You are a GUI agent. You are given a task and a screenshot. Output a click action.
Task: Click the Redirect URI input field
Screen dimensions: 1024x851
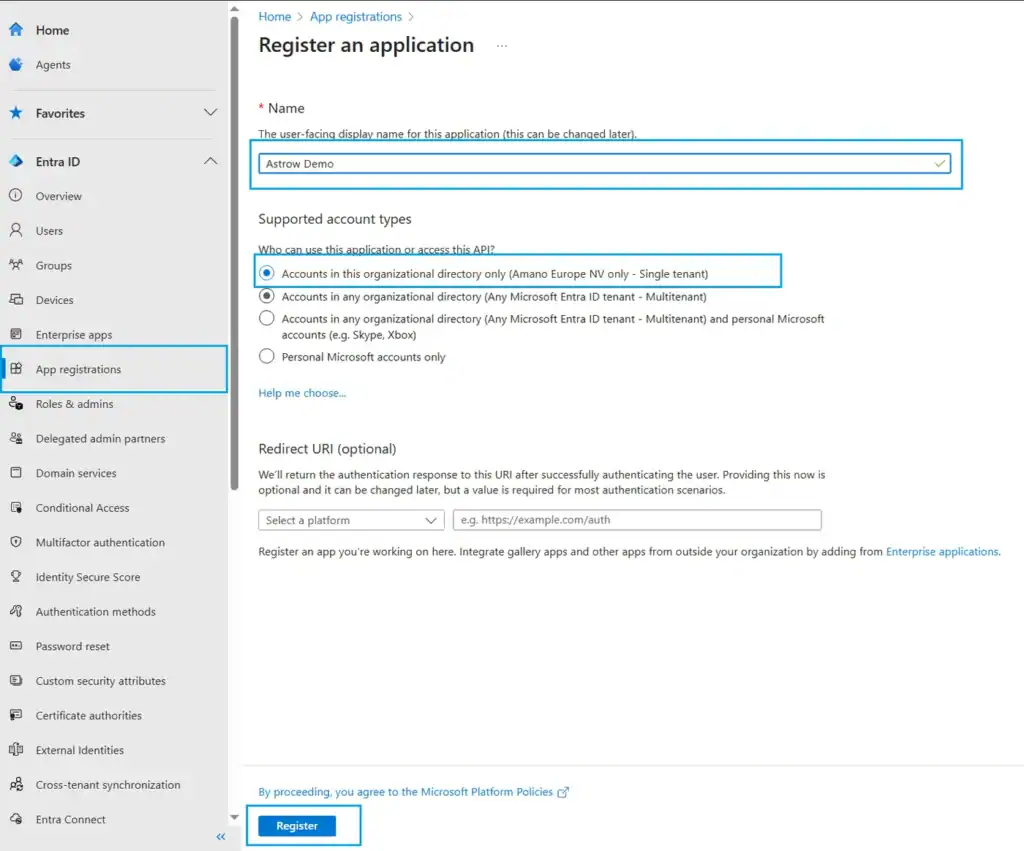tap(637, 520)
